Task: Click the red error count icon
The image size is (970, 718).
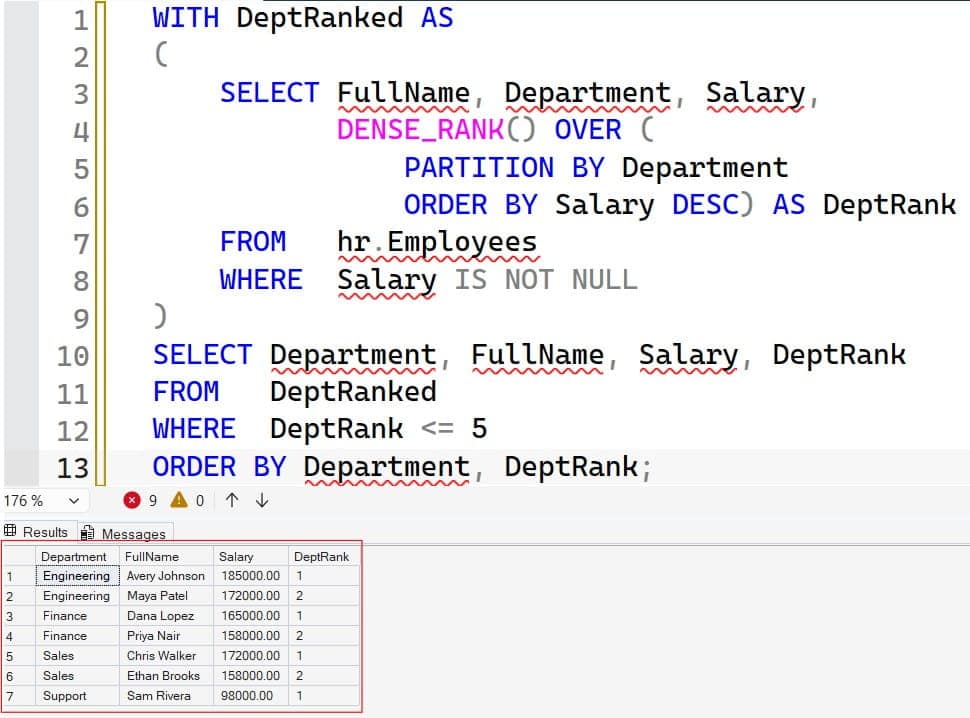Action: (x=132, y=500)
